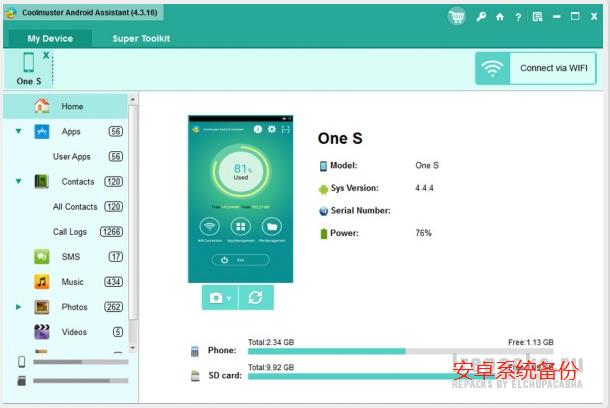Click the Sys Version value 4.4.4
The height and width of the screenshot is (408, 610).
click(424, 188)
